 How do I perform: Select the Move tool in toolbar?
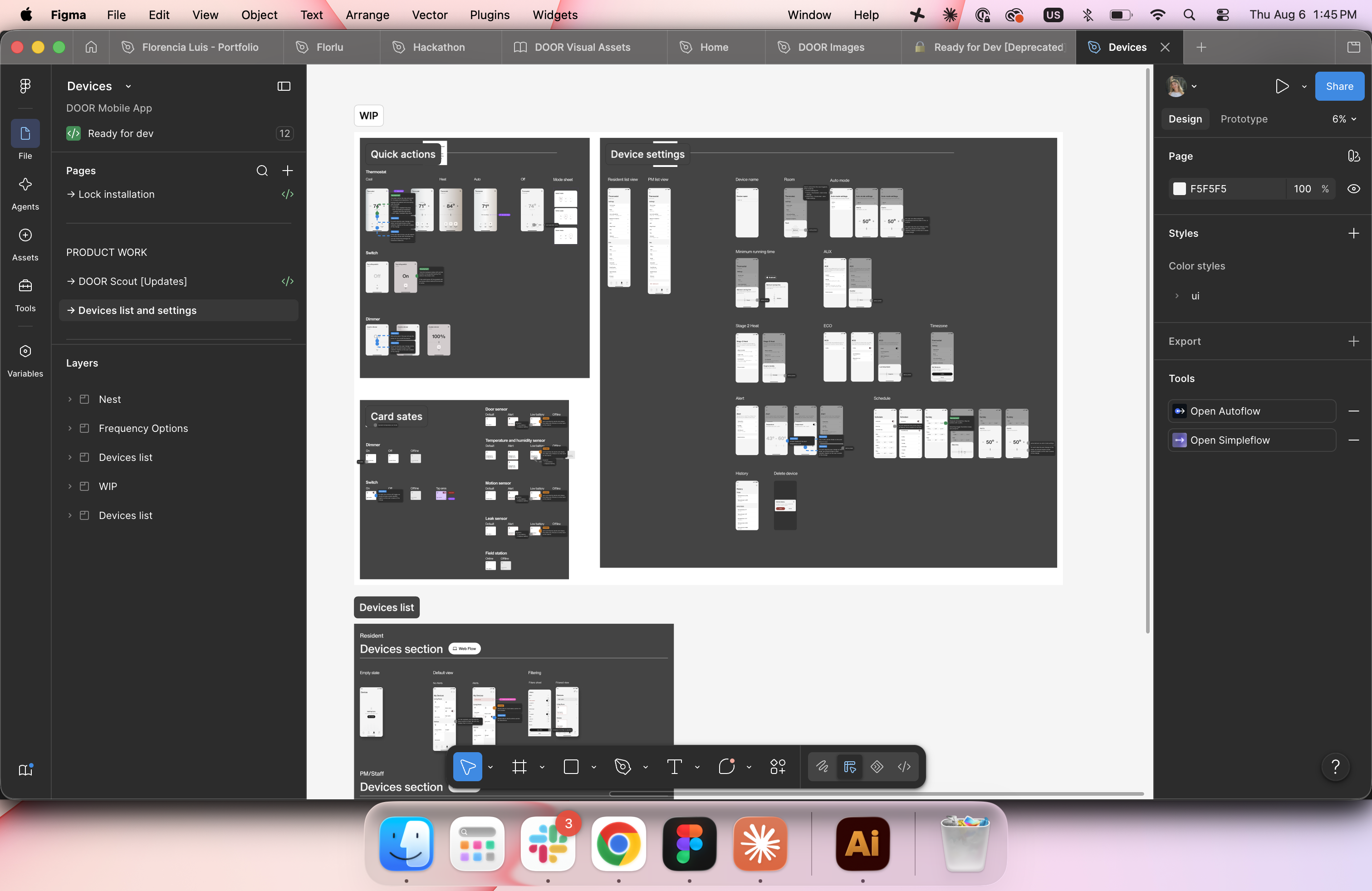coord(467,767)
